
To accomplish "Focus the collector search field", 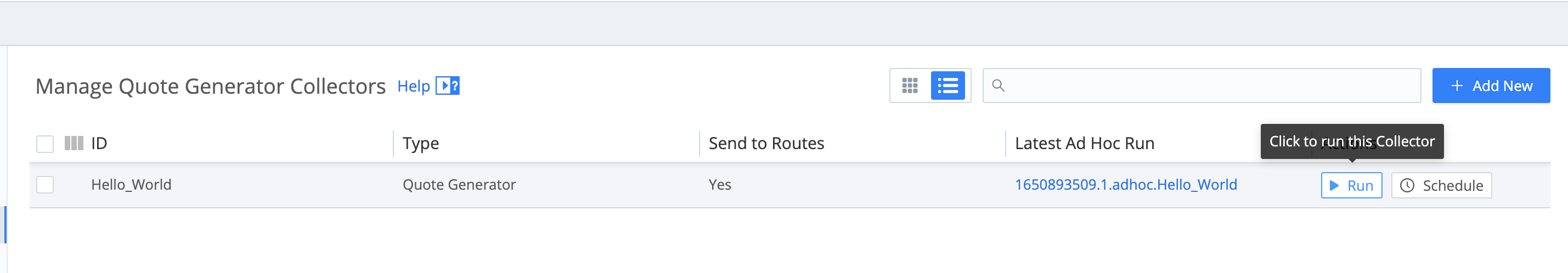I will (x=1211, y=86).
